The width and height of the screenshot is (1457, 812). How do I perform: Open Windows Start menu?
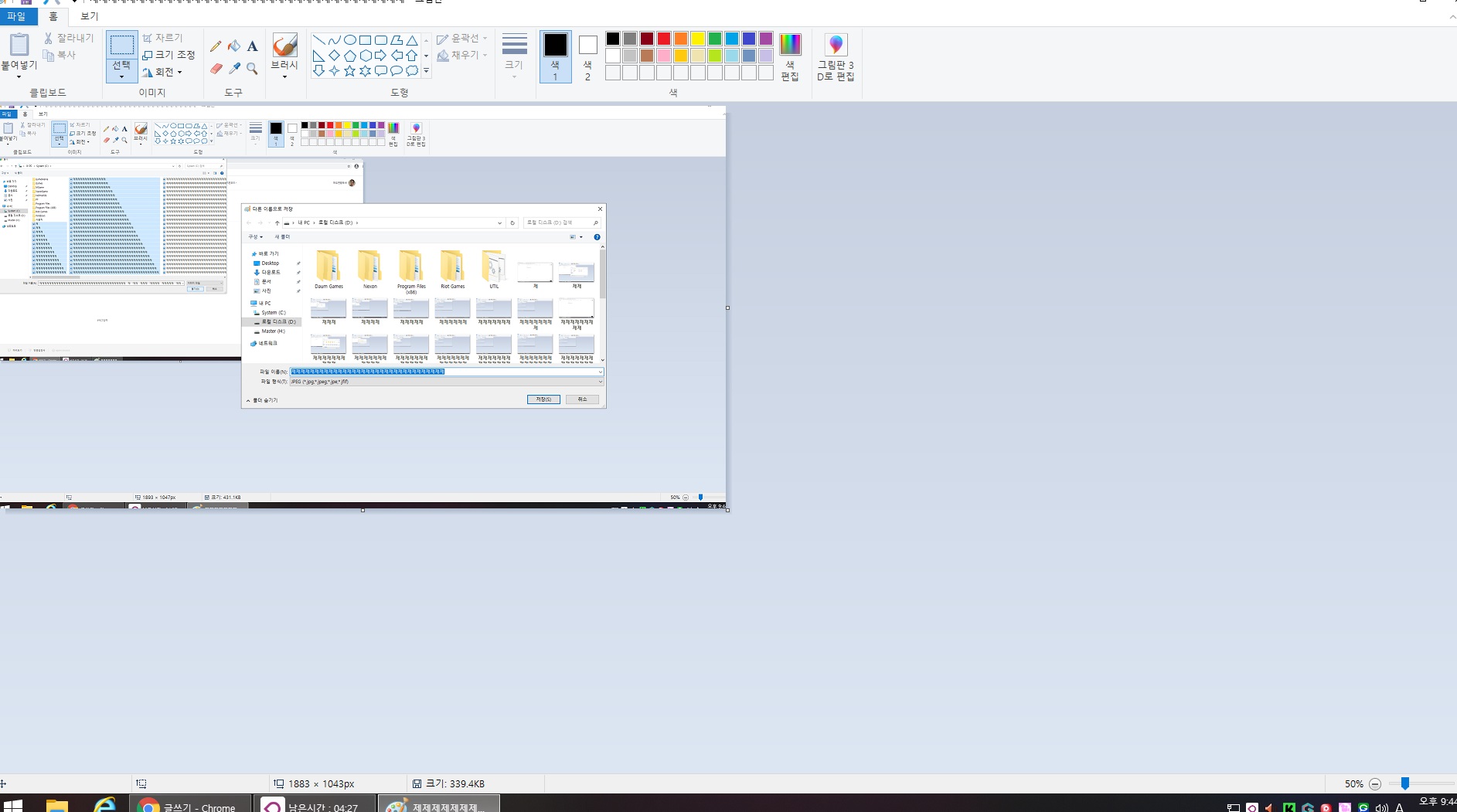point(13,805)
